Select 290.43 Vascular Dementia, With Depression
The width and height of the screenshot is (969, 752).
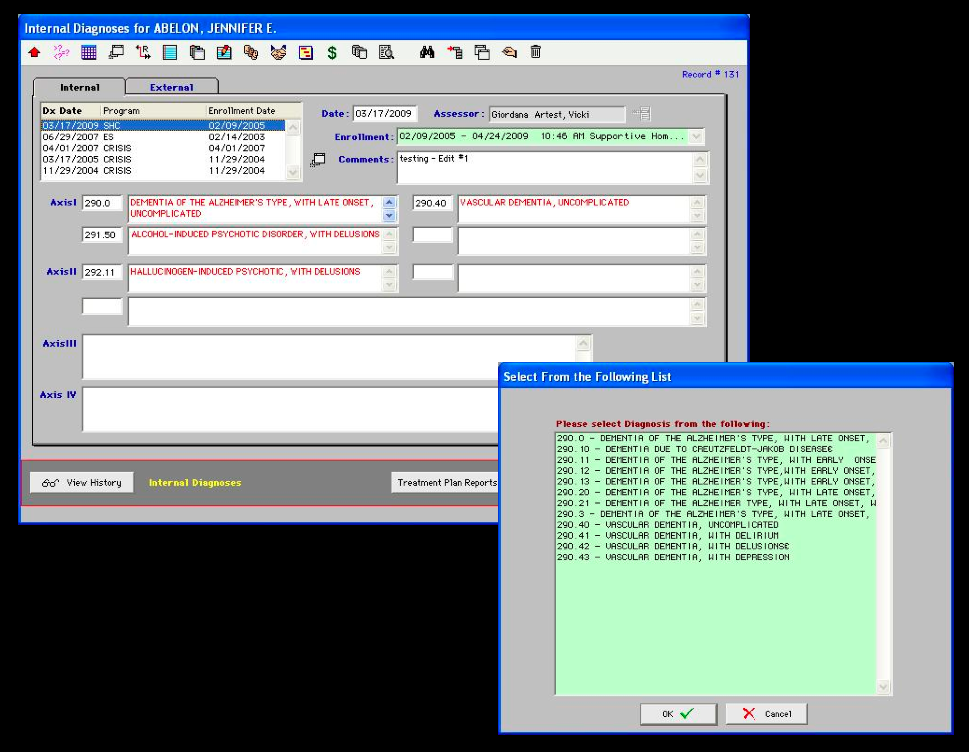pos(716,557)
